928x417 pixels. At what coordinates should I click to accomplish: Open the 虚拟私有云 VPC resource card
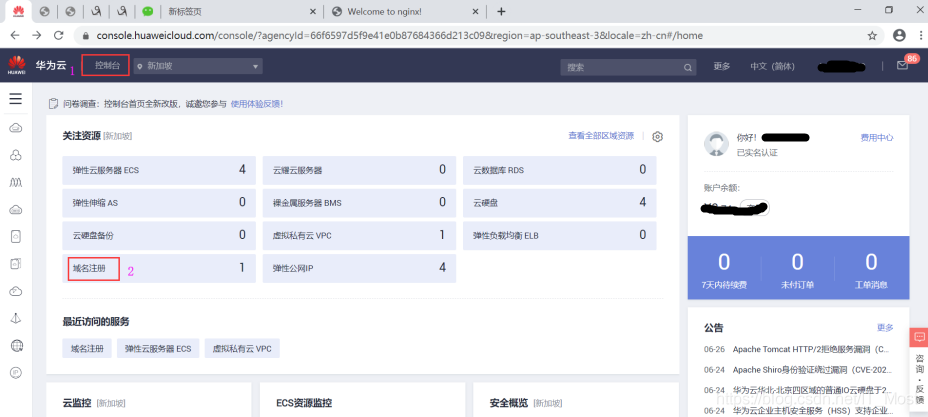[359, 235]
